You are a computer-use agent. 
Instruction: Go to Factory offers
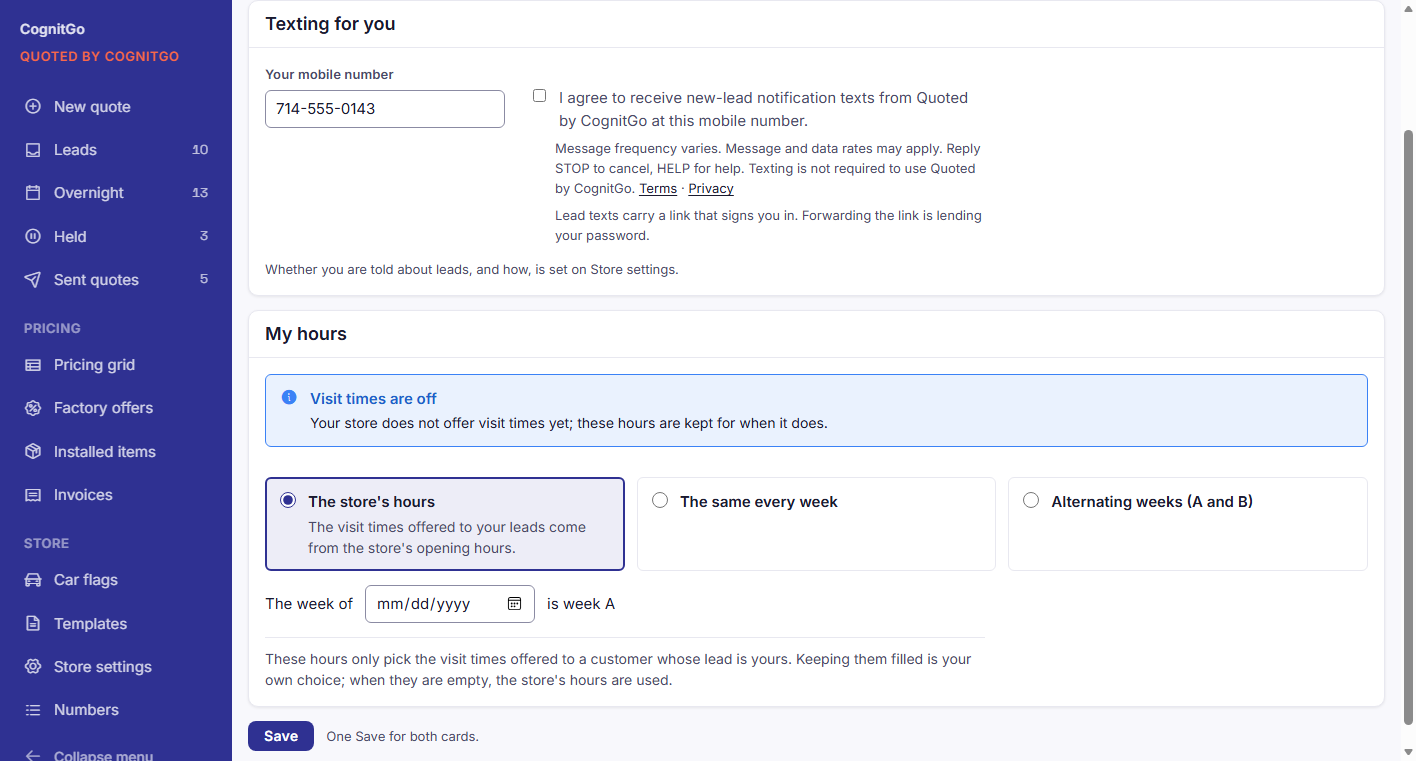[x=116, y=408]
